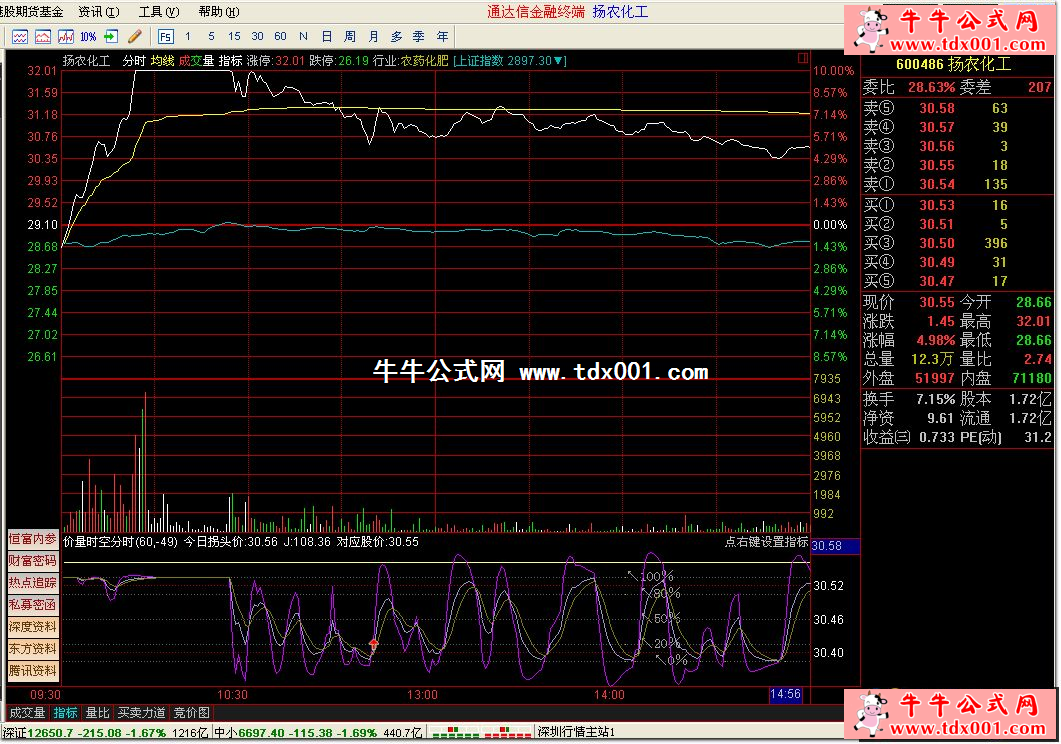Click the 10% toolbar icon
This screenshot has width=1061, height=744.
click(88, 37)
